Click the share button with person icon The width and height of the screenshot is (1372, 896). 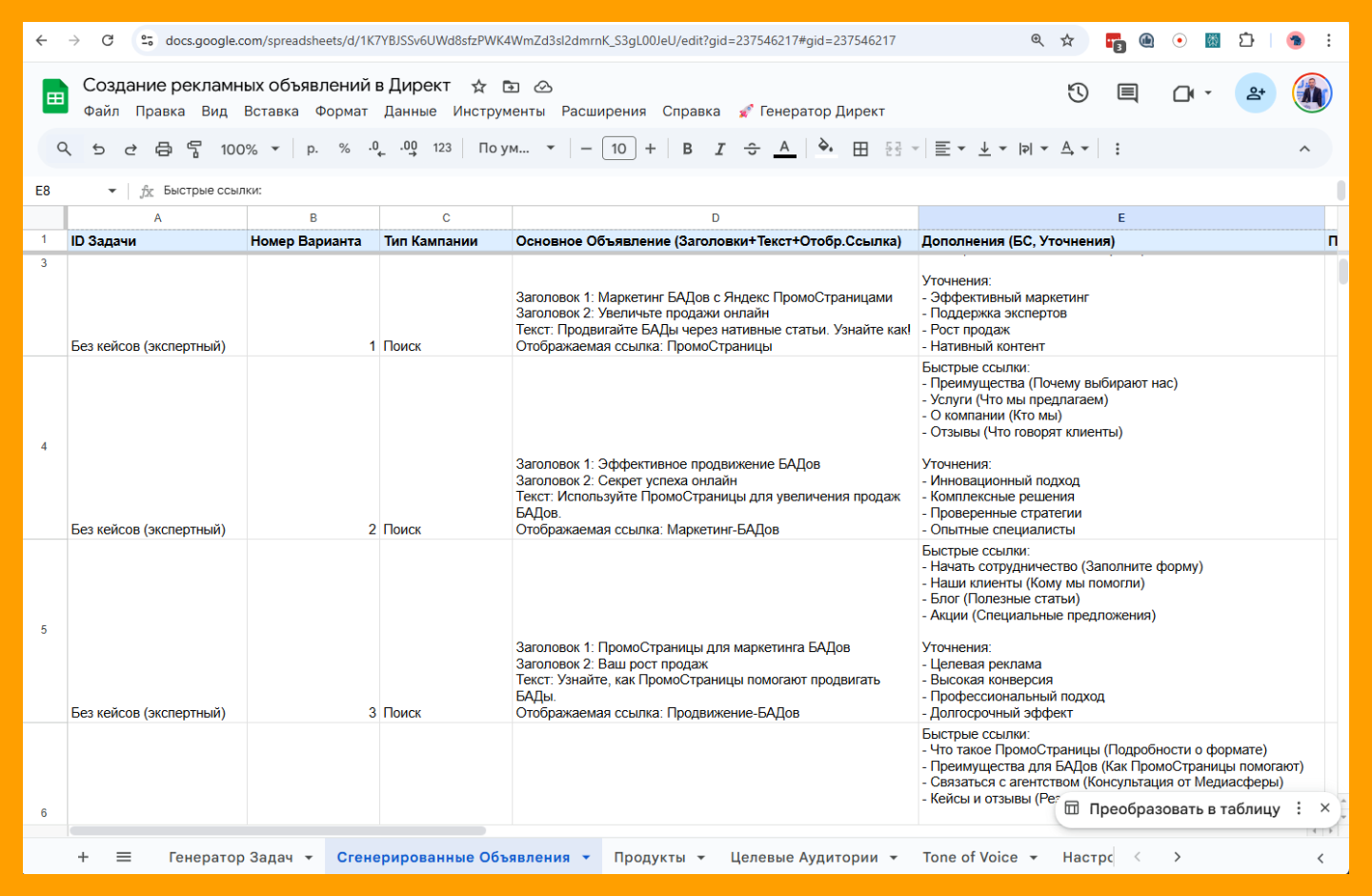[x=1255, y=92]
